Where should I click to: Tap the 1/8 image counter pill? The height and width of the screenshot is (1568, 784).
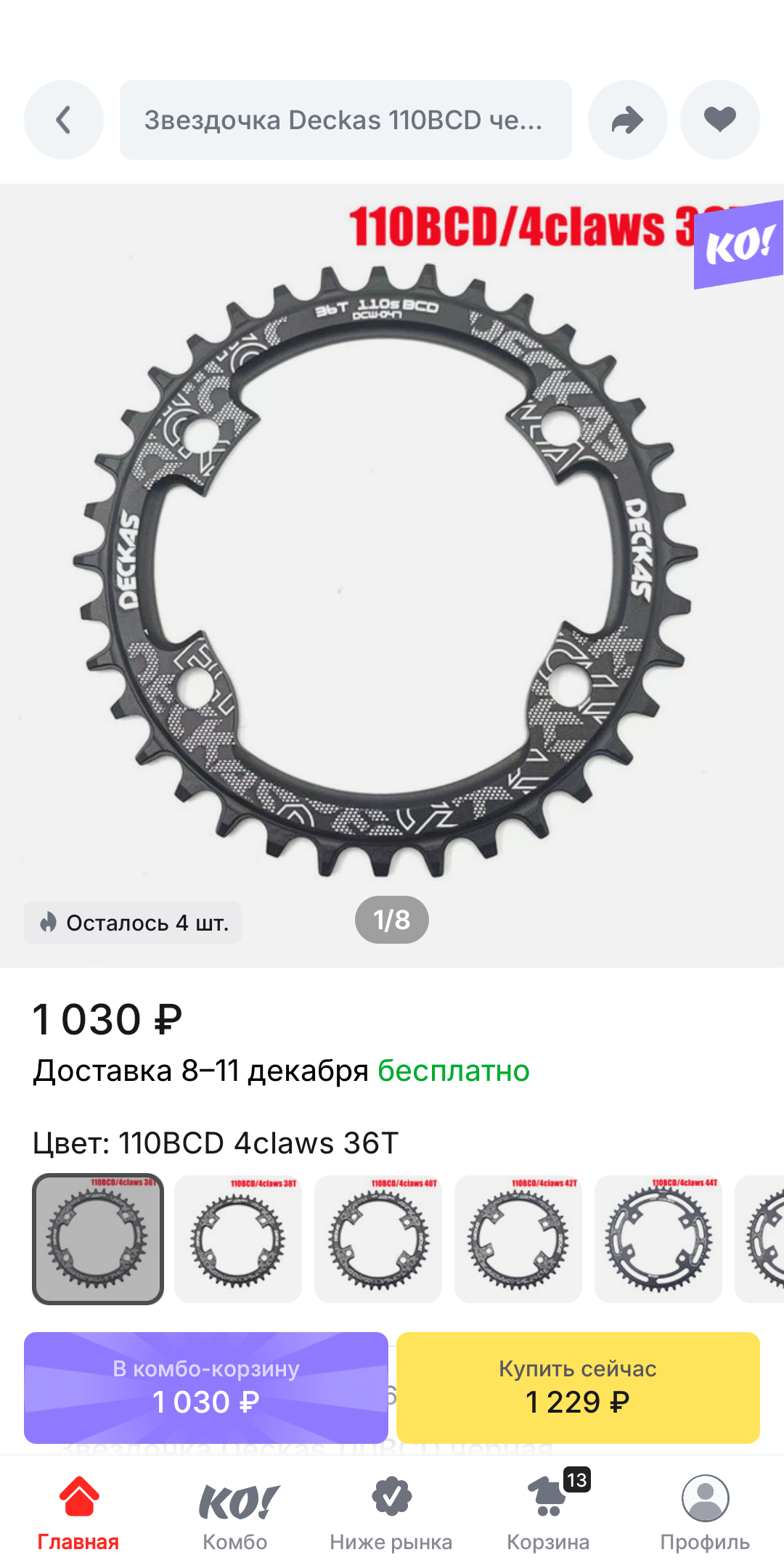pyautogui.click(x=392, y=920)
